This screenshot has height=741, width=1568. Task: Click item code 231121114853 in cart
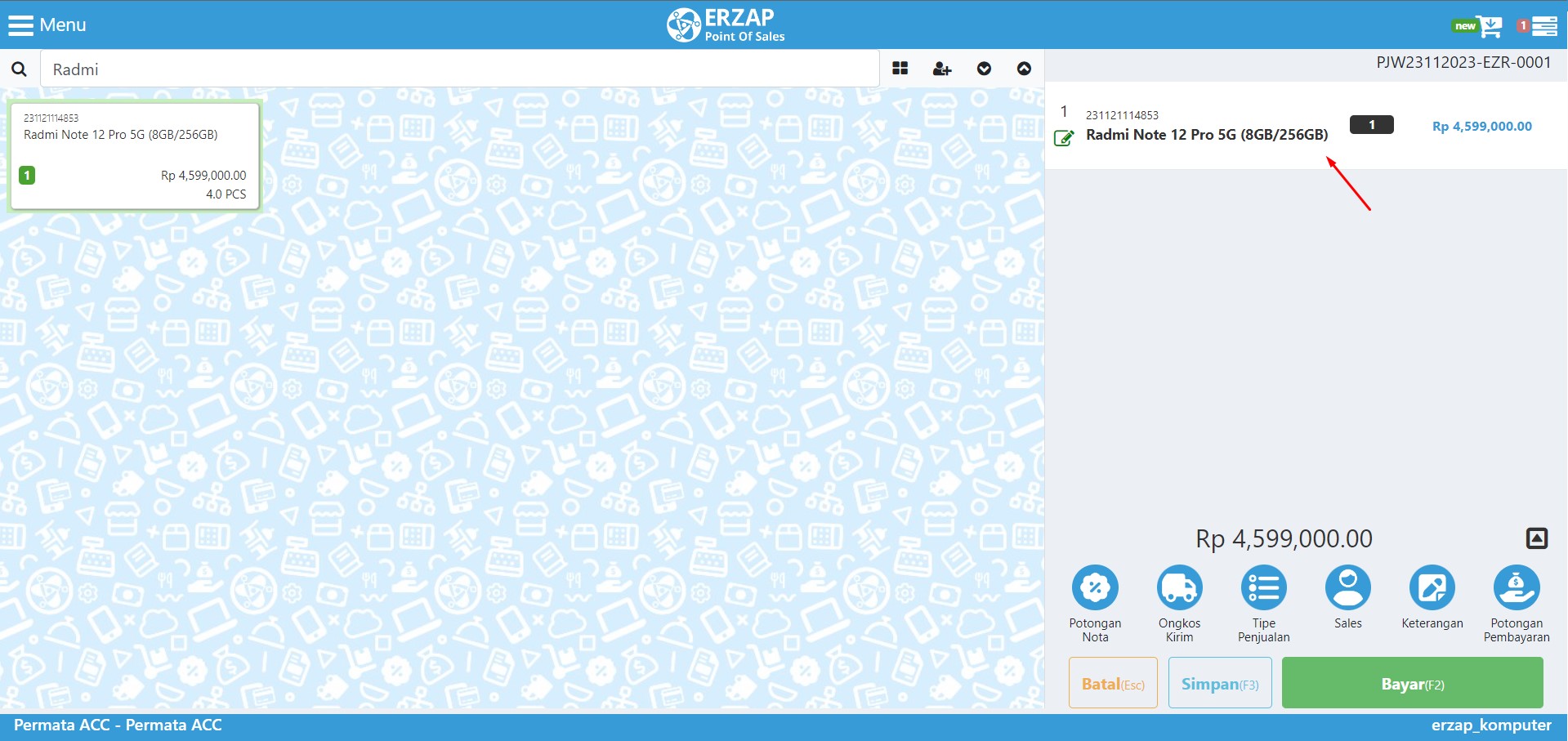pyautogui.click(x=1122, y=115)
